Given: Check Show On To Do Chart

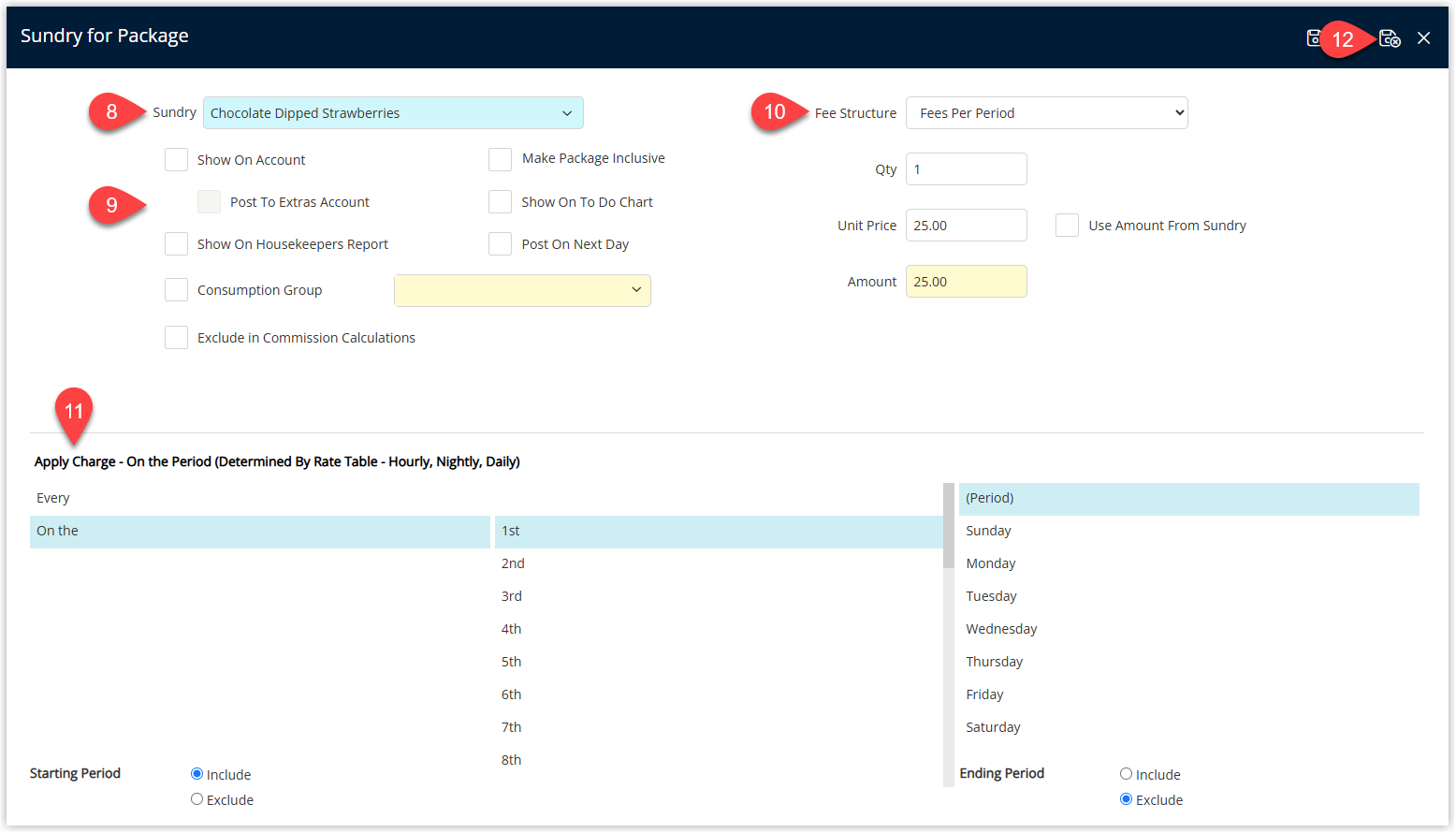Looking at the screenshot, I should click(x=500, y=202).
